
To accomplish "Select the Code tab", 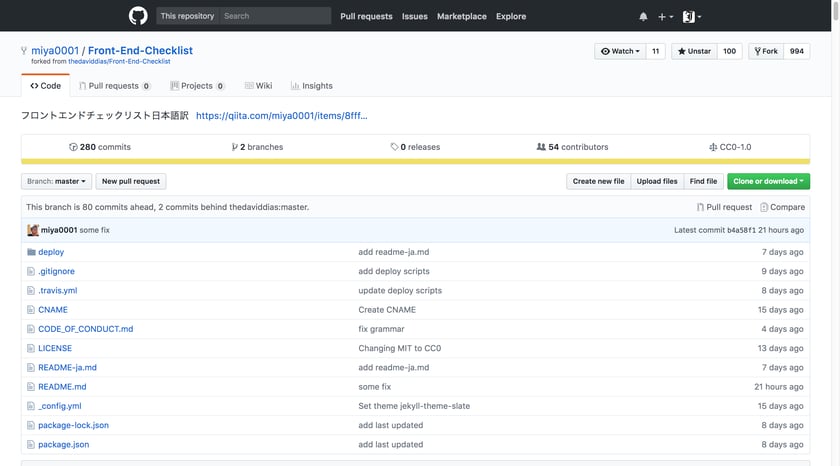I will coord(46,86).
